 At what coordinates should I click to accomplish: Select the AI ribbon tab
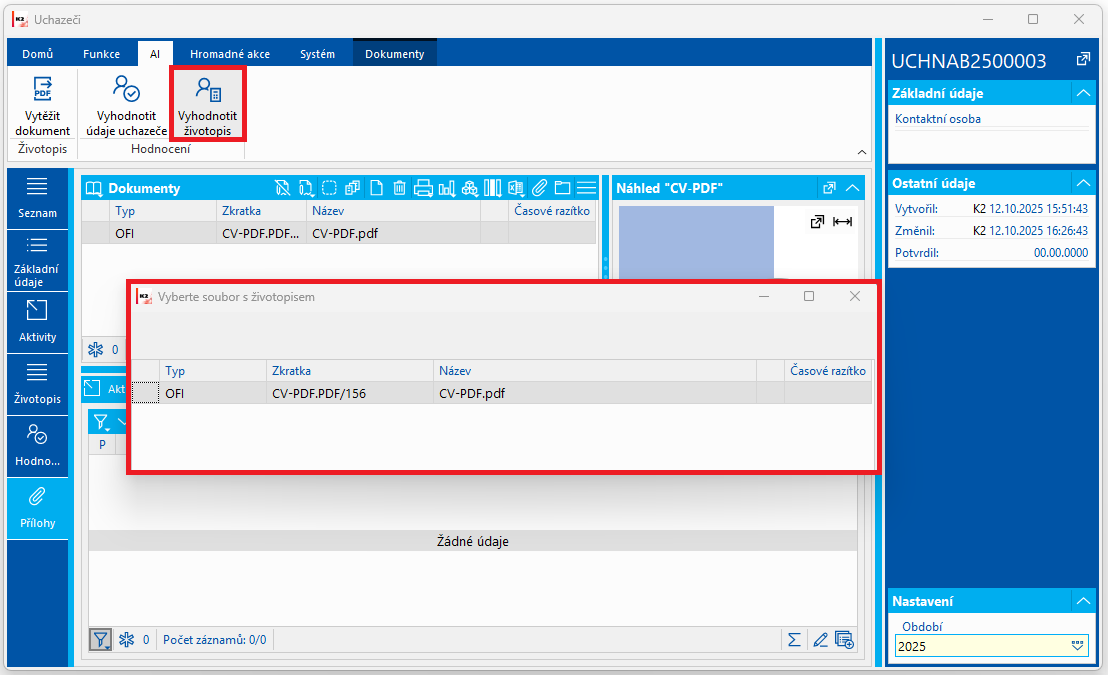point(155,54)
